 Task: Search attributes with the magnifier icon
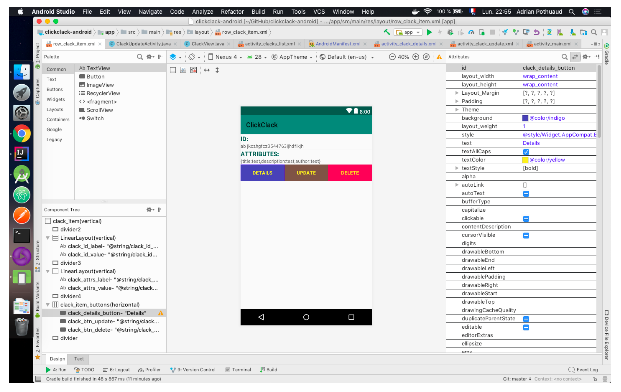click(565, 57)
